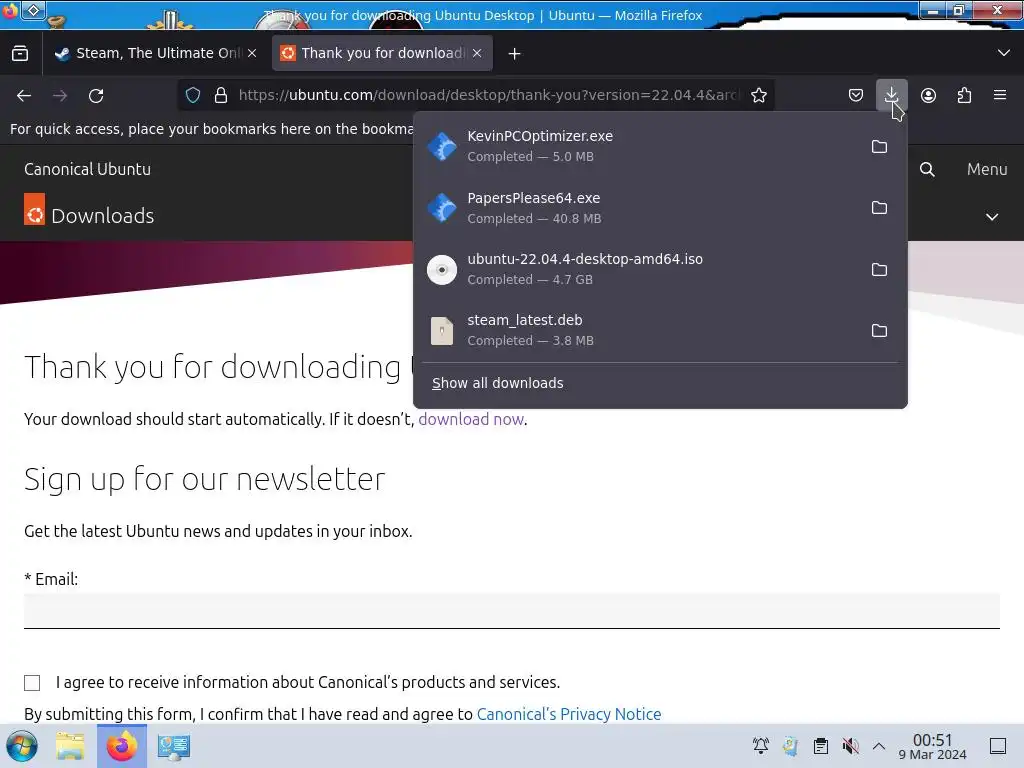Open the desktop settings taskbar icon
Screen dimensions: 1024x768
coord(174,746)
